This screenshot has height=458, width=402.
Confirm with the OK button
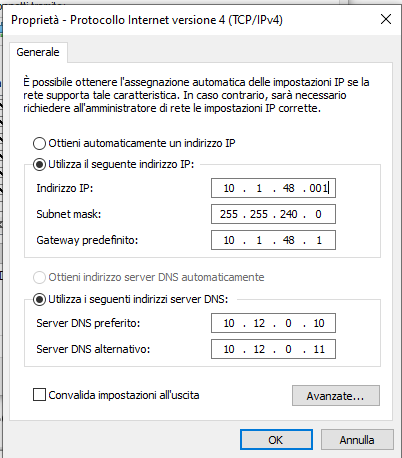coord(276,440)
